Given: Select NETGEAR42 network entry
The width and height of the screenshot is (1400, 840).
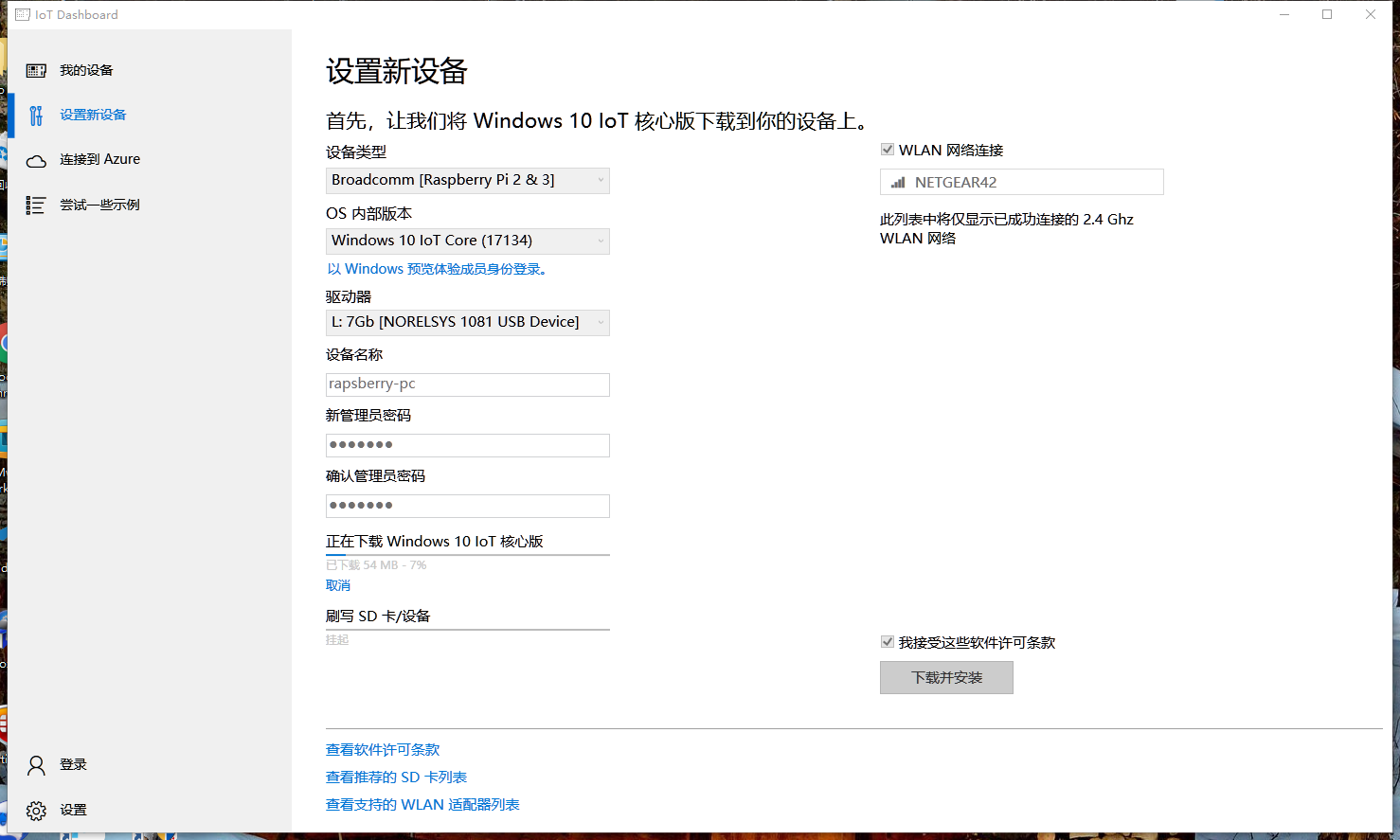Looking at the screenshot, I should pyautogui.click(x=1022, y=182).
